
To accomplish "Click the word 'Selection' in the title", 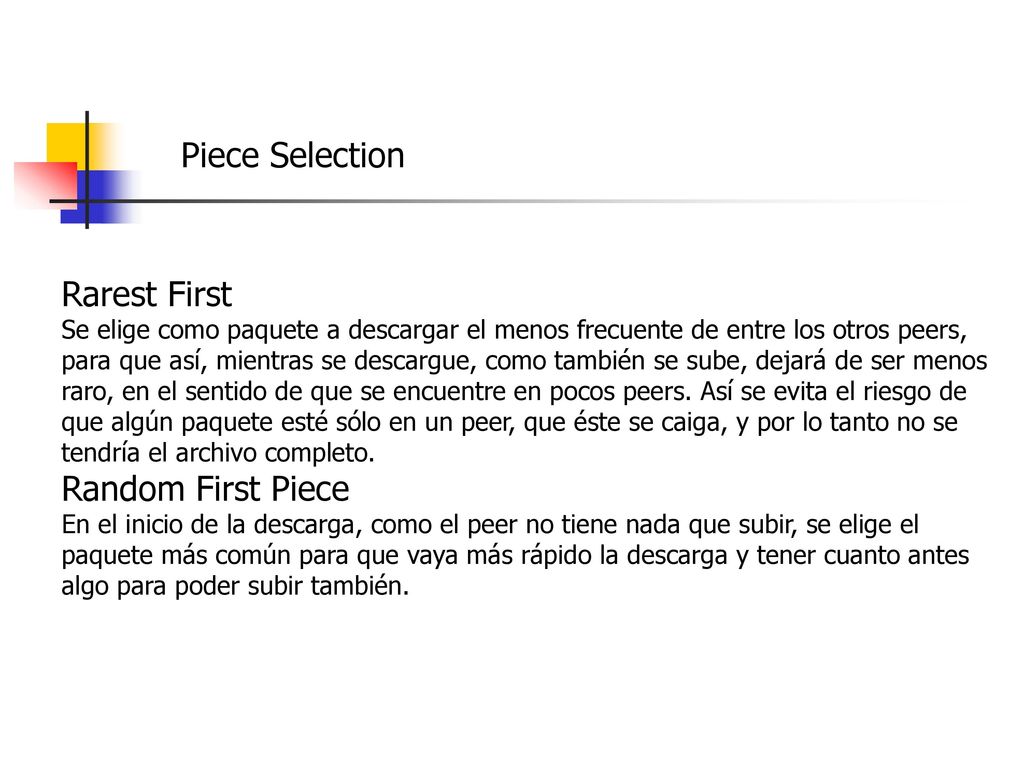I will (337, 156).
